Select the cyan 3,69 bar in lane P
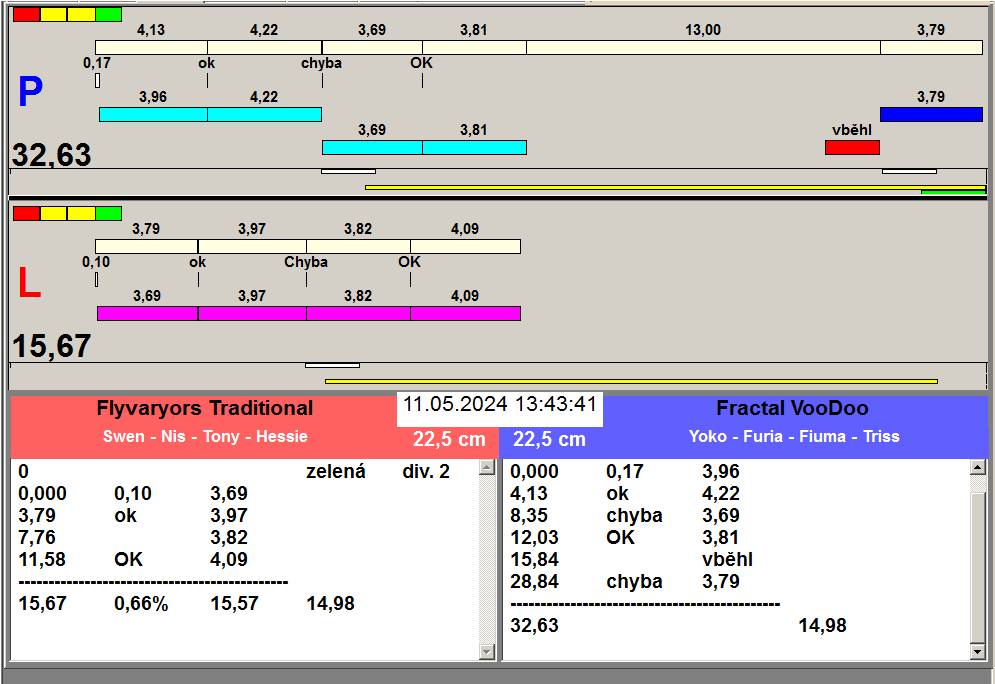This screenshot has width=995, height=684. [x=372, y=147]
